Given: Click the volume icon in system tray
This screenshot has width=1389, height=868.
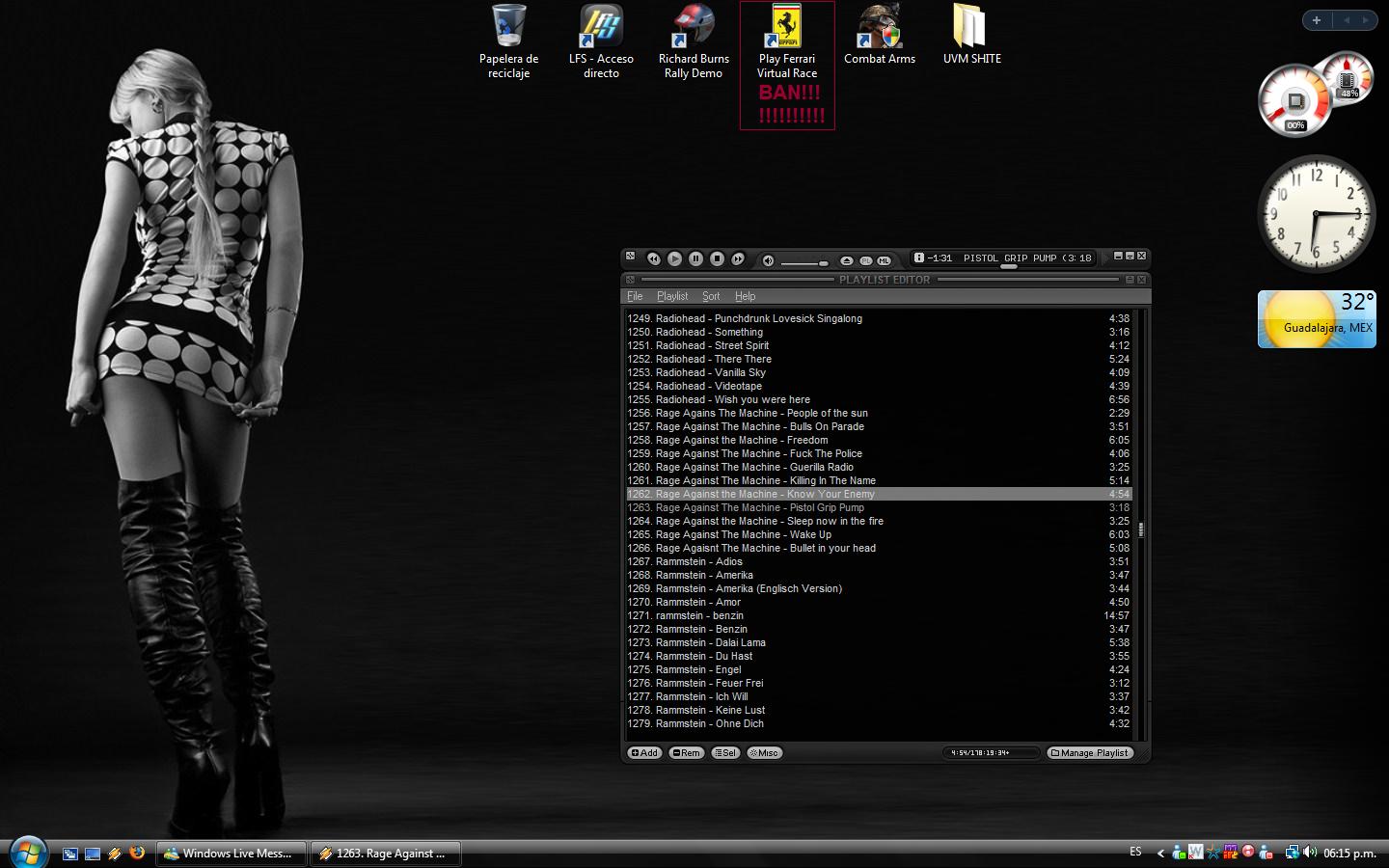Looking at the screenshot, I should (x=1310, y=853).
